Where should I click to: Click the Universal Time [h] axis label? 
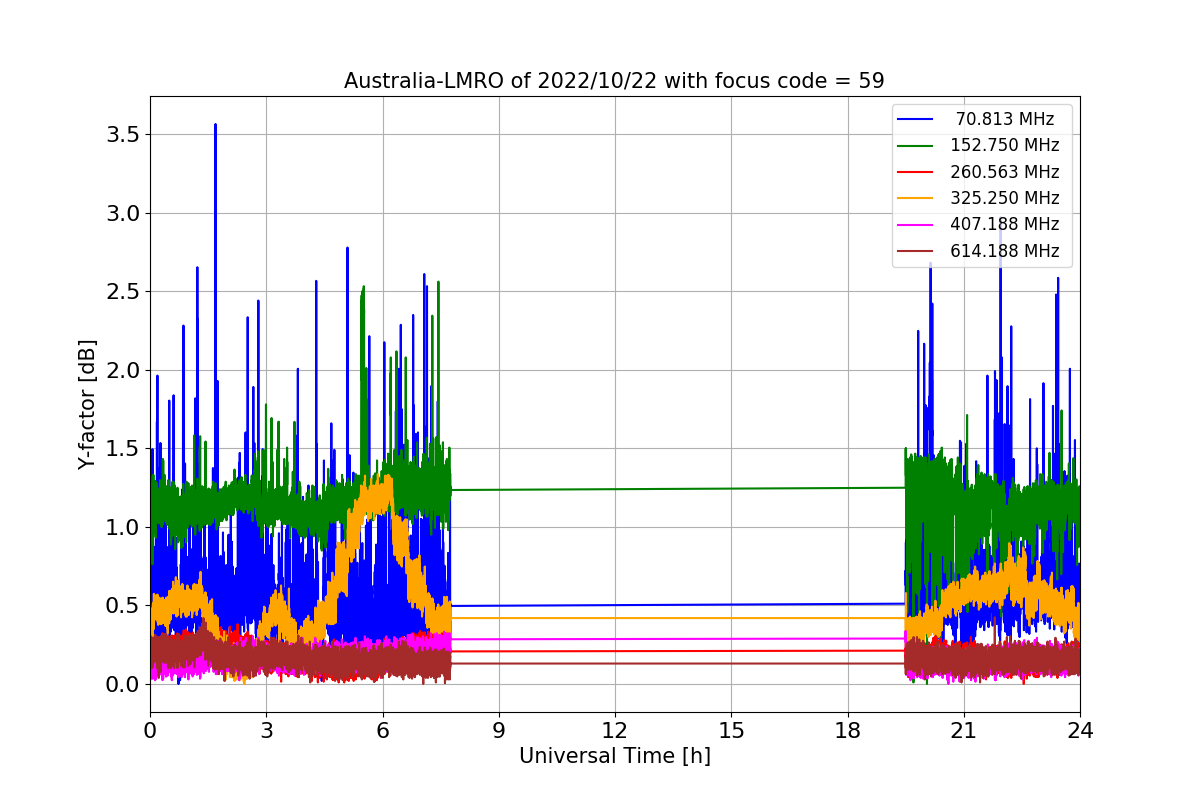coord(614,757)
